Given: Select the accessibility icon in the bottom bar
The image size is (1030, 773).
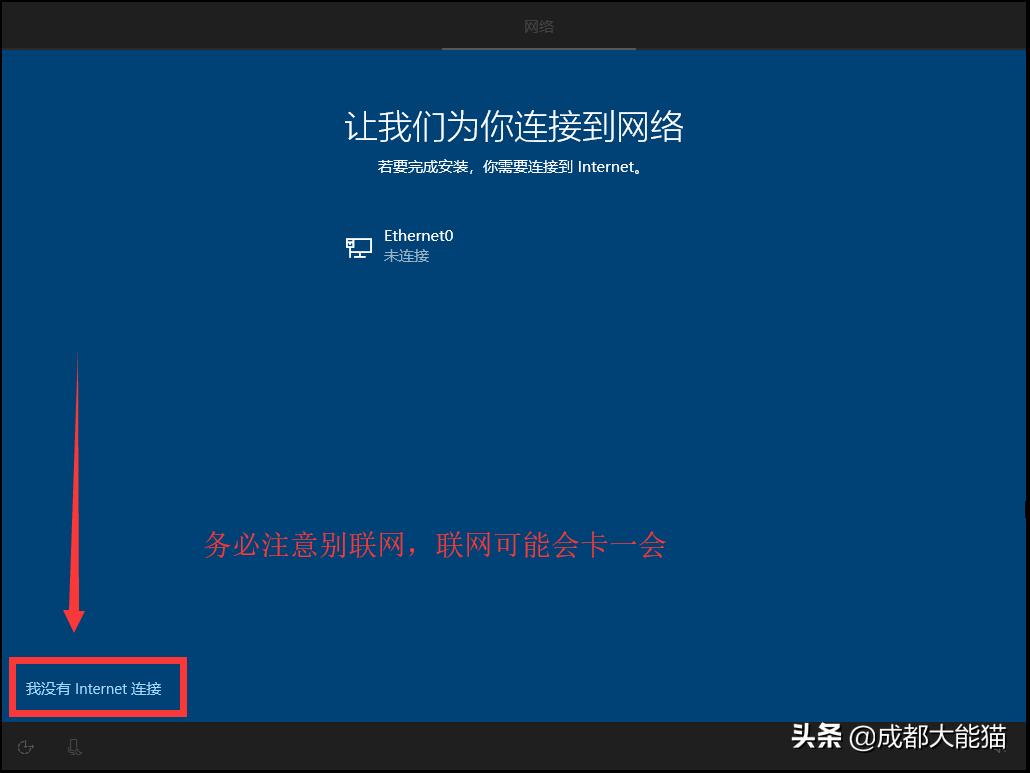Looking at the screenshot, I should pos(25,747).
